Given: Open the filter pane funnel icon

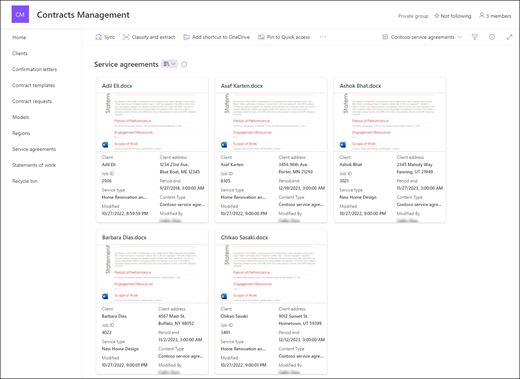Looking at the screenshot, I should [x=475, y=37].
